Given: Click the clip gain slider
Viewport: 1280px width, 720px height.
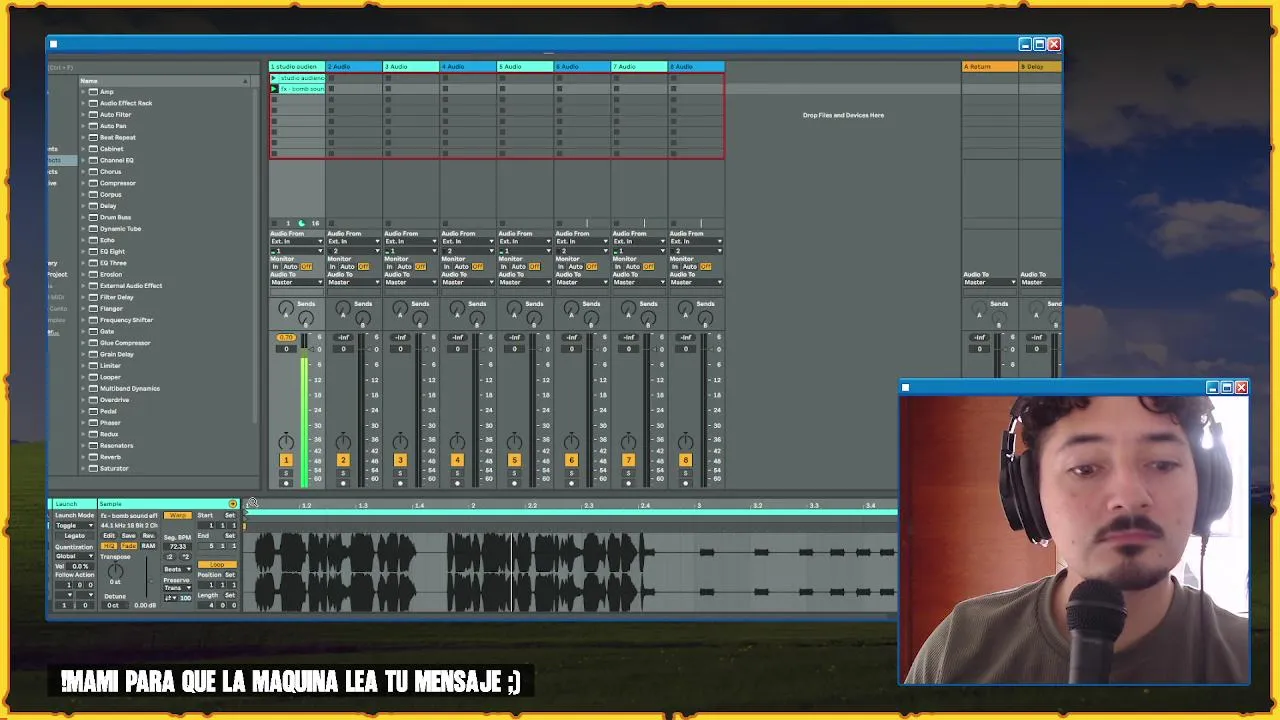Looking at the screenshot, I should pyautogui.click(x=146, y=576).
